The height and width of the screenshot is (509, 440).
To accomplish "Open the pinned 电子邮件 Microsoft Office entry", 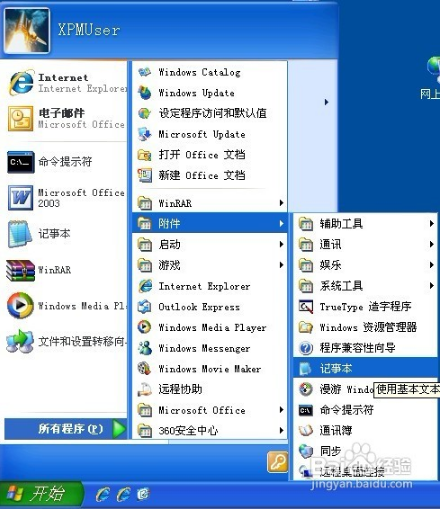I will coord(66,118).
